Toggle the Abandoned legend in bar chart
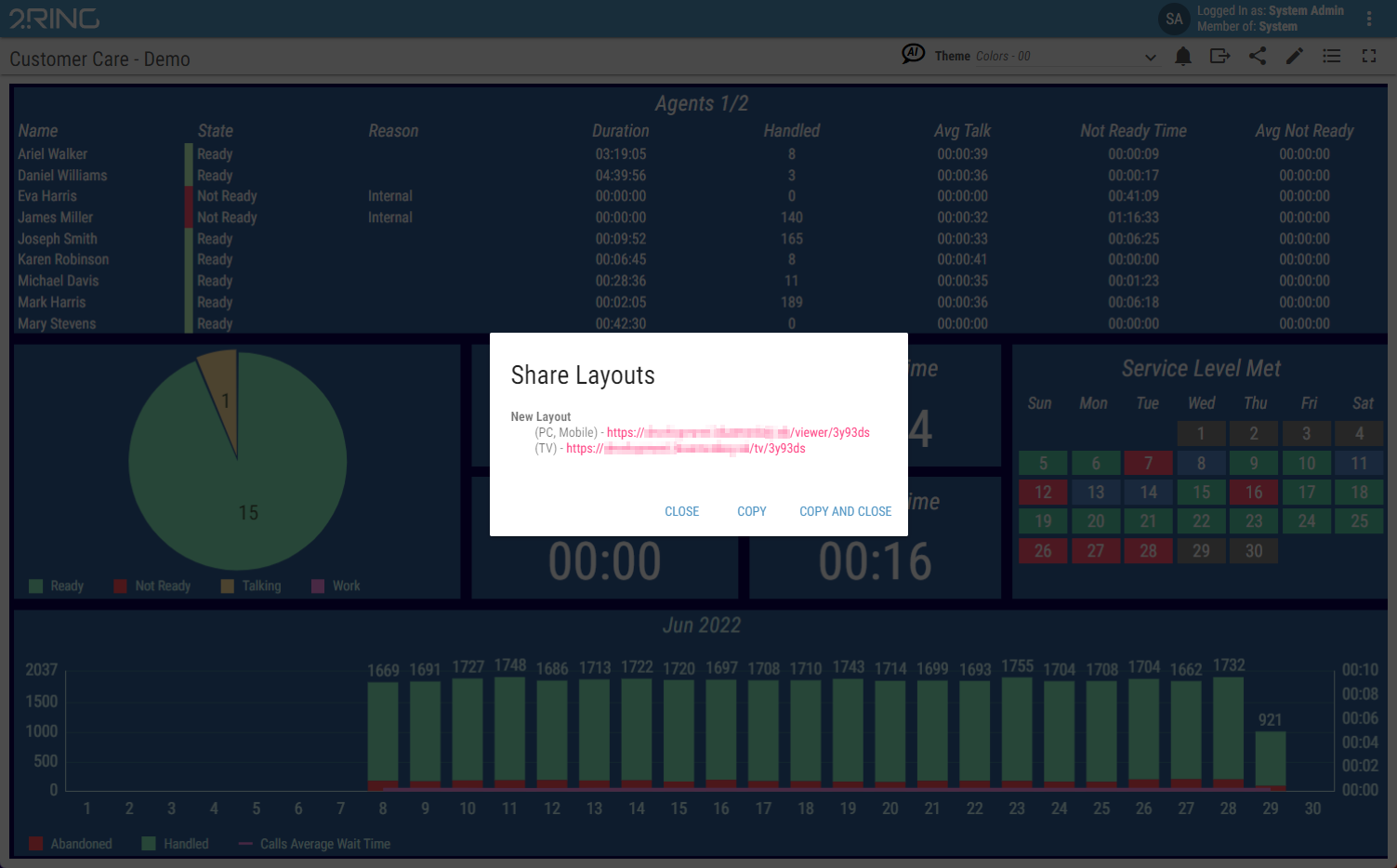The width and height of the screenshot is (1397, 868). 71,844
